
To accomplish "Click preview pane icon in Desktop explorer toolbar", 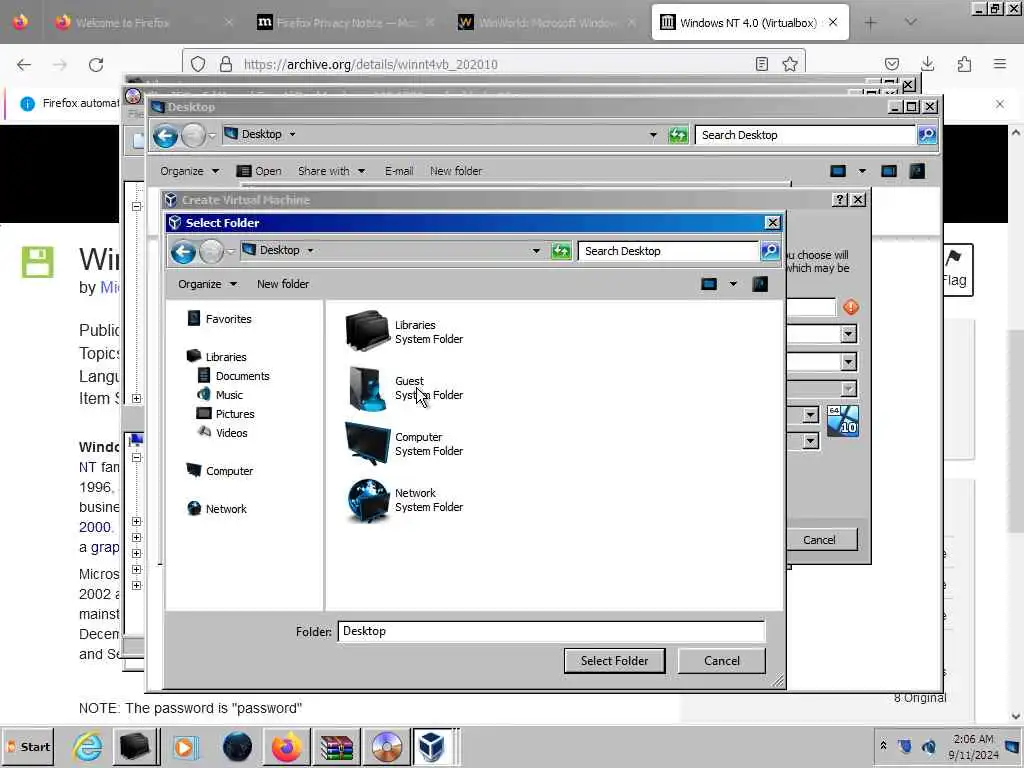I will 889,171.
